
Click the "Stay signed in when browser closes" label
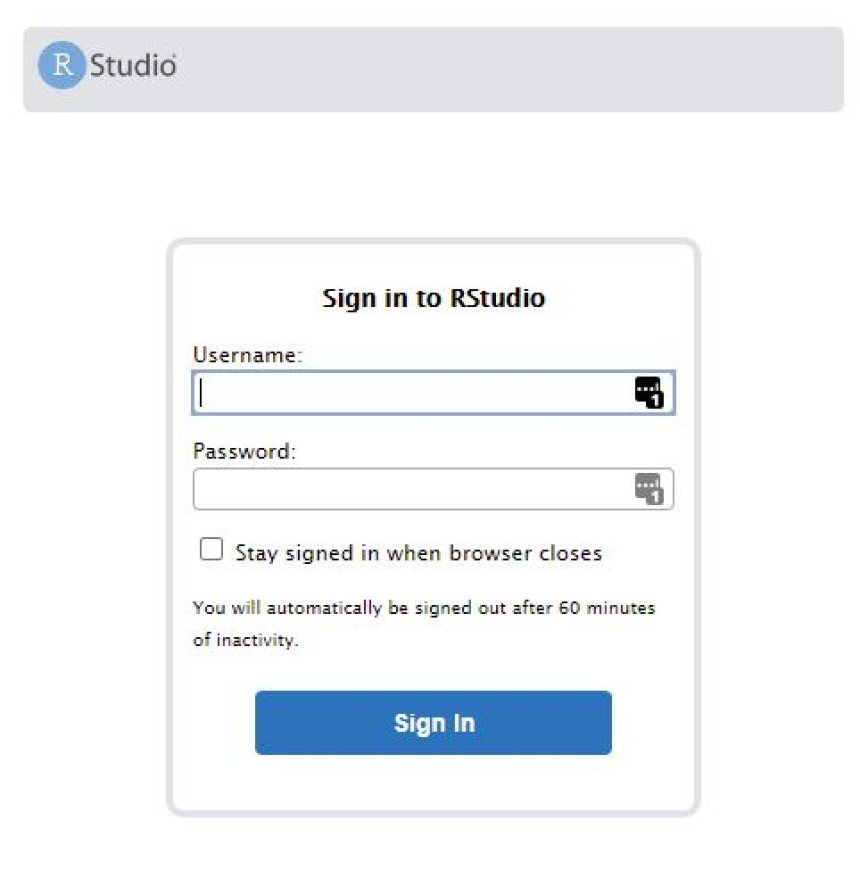click(418, 553)
